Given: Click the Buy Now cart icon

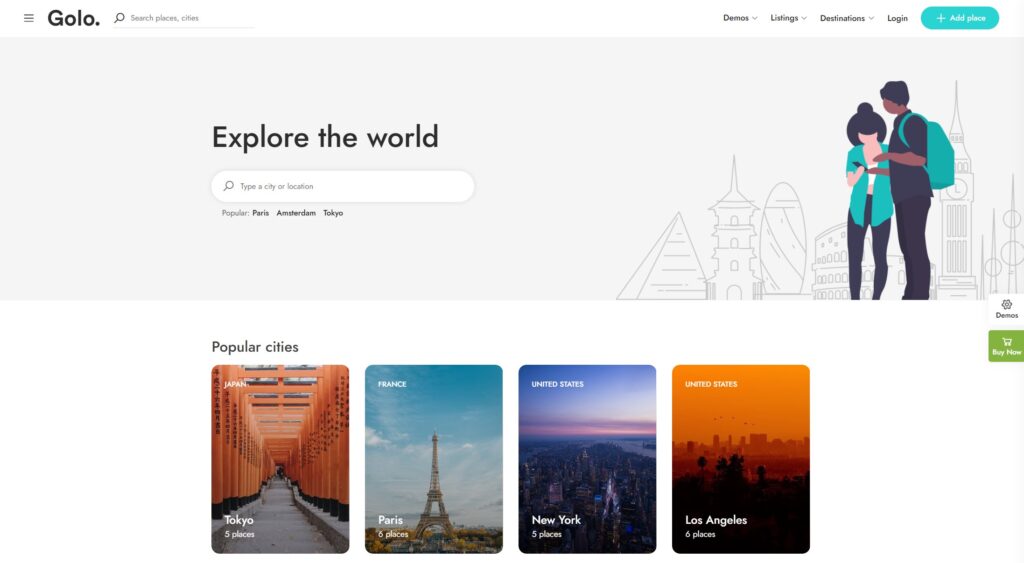Looking at the screenshot, I should coord(1006,341).
